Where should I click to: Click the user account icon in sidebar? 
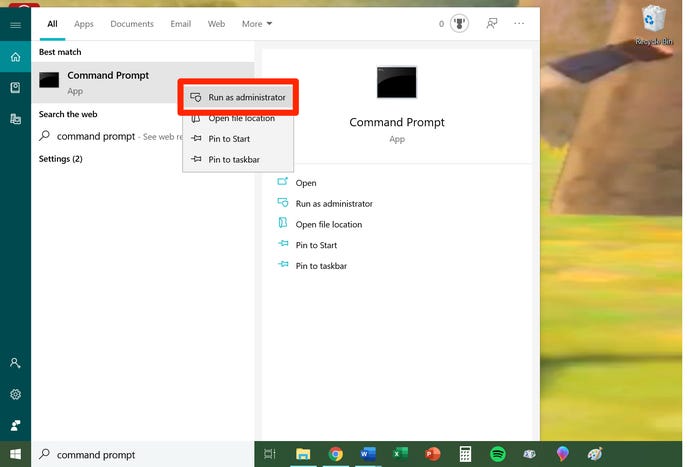pos(15,363)
